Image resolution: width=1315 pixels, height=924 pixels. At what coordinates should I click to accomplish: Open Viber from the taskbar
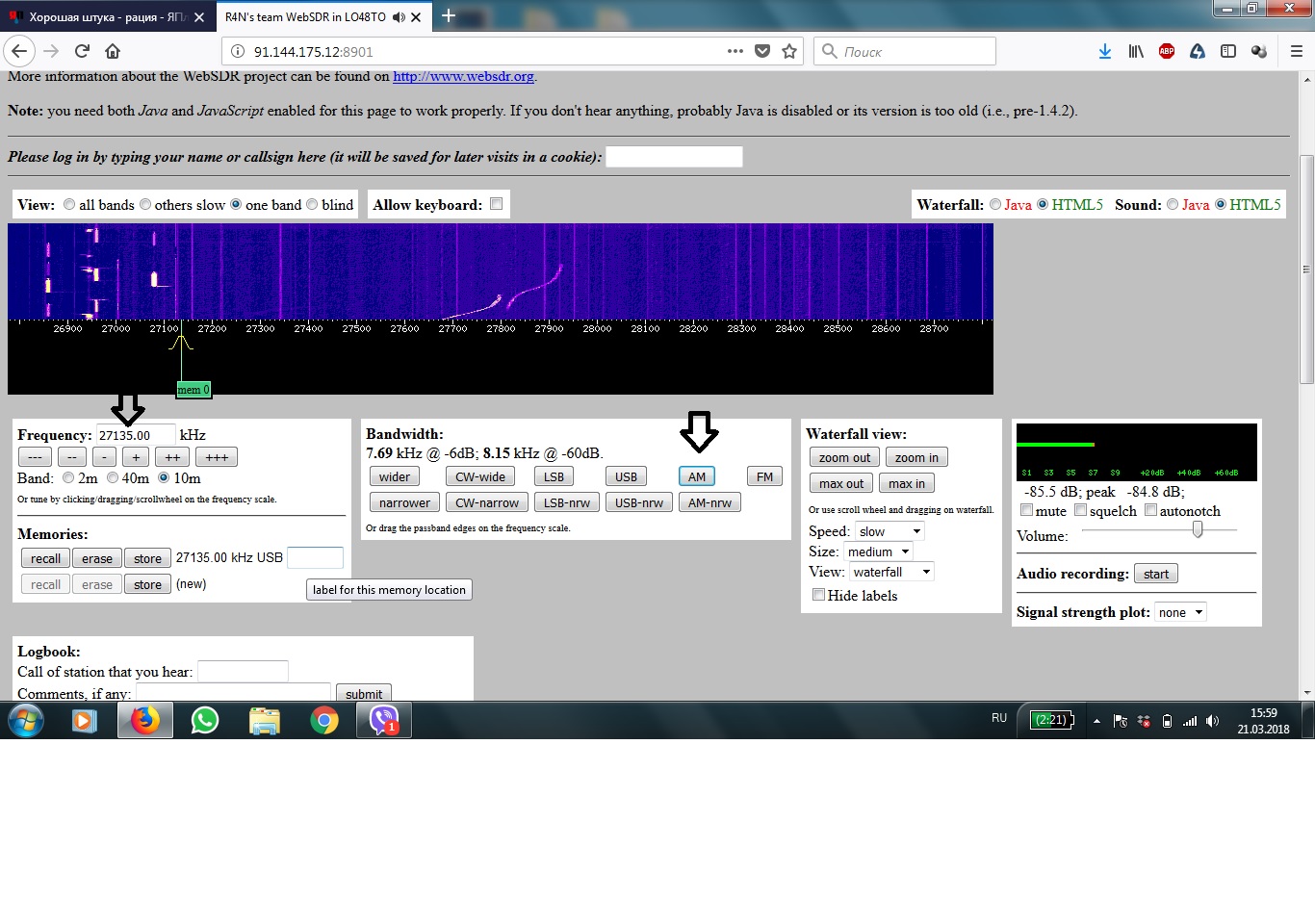point(384,720)
